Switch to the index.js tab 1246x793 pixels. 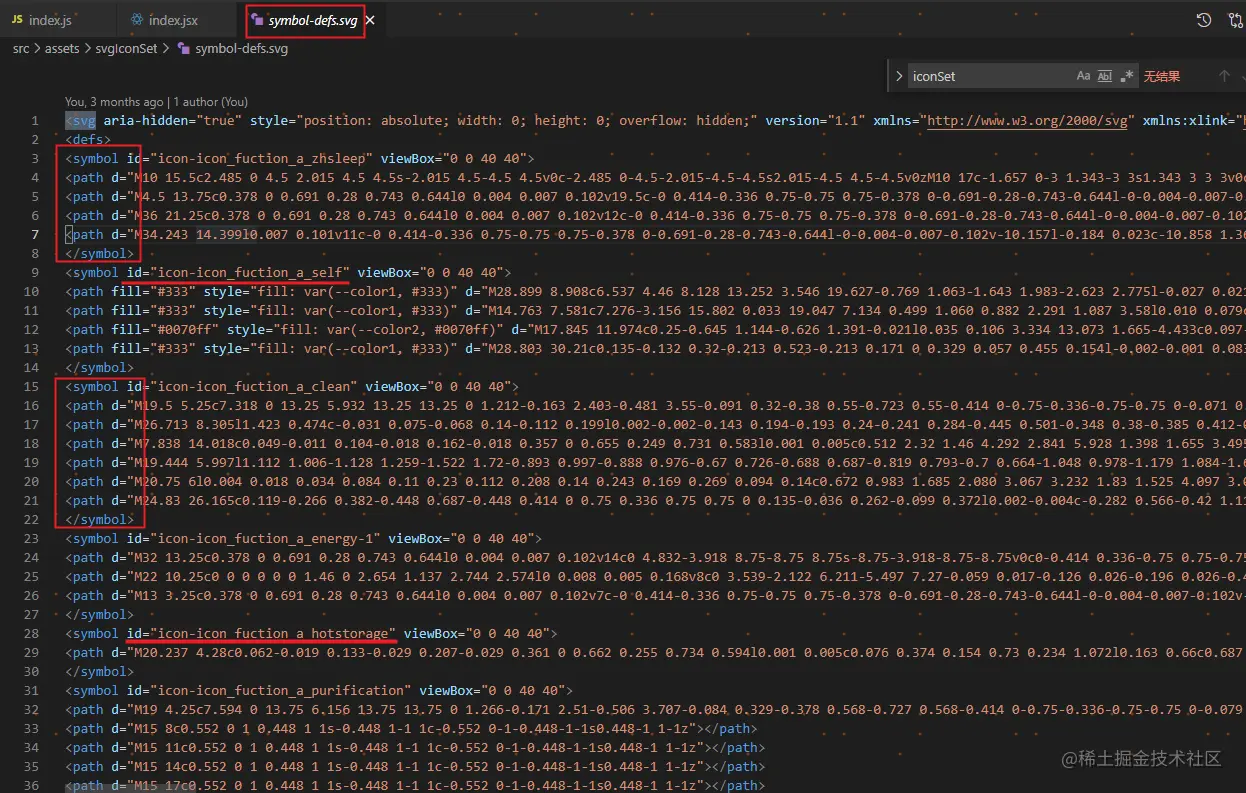[57, 20]
